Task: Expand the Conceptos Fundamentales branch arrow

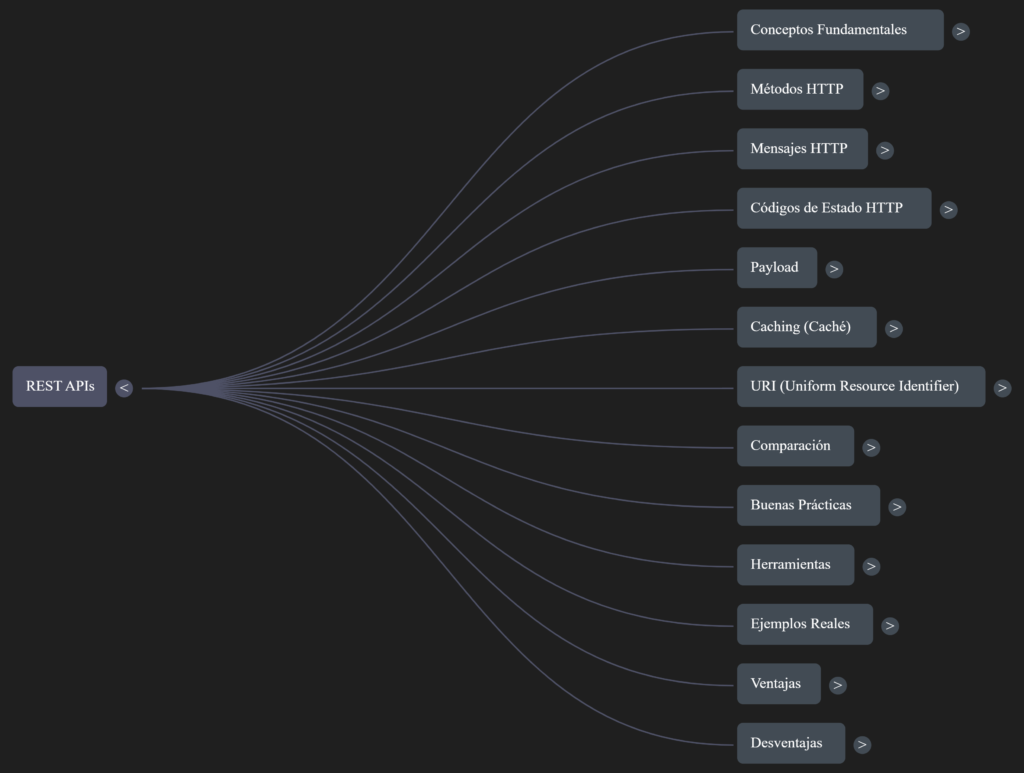Action: 960,31
